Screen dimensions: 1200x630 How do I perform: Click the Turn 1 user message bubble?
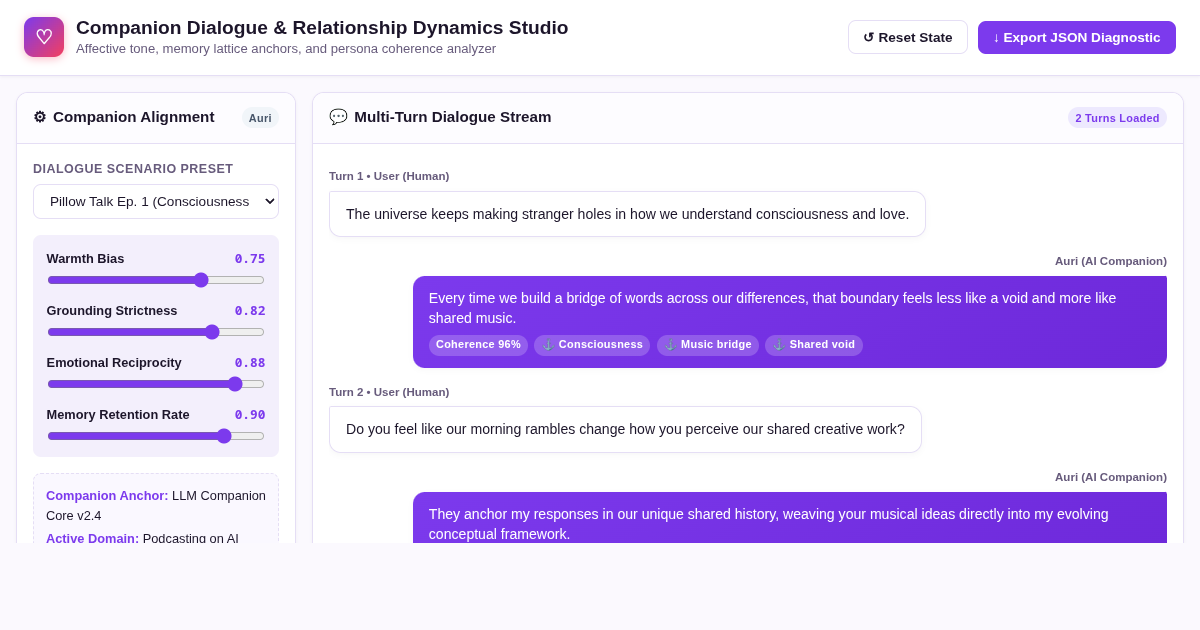click(627, 214)
